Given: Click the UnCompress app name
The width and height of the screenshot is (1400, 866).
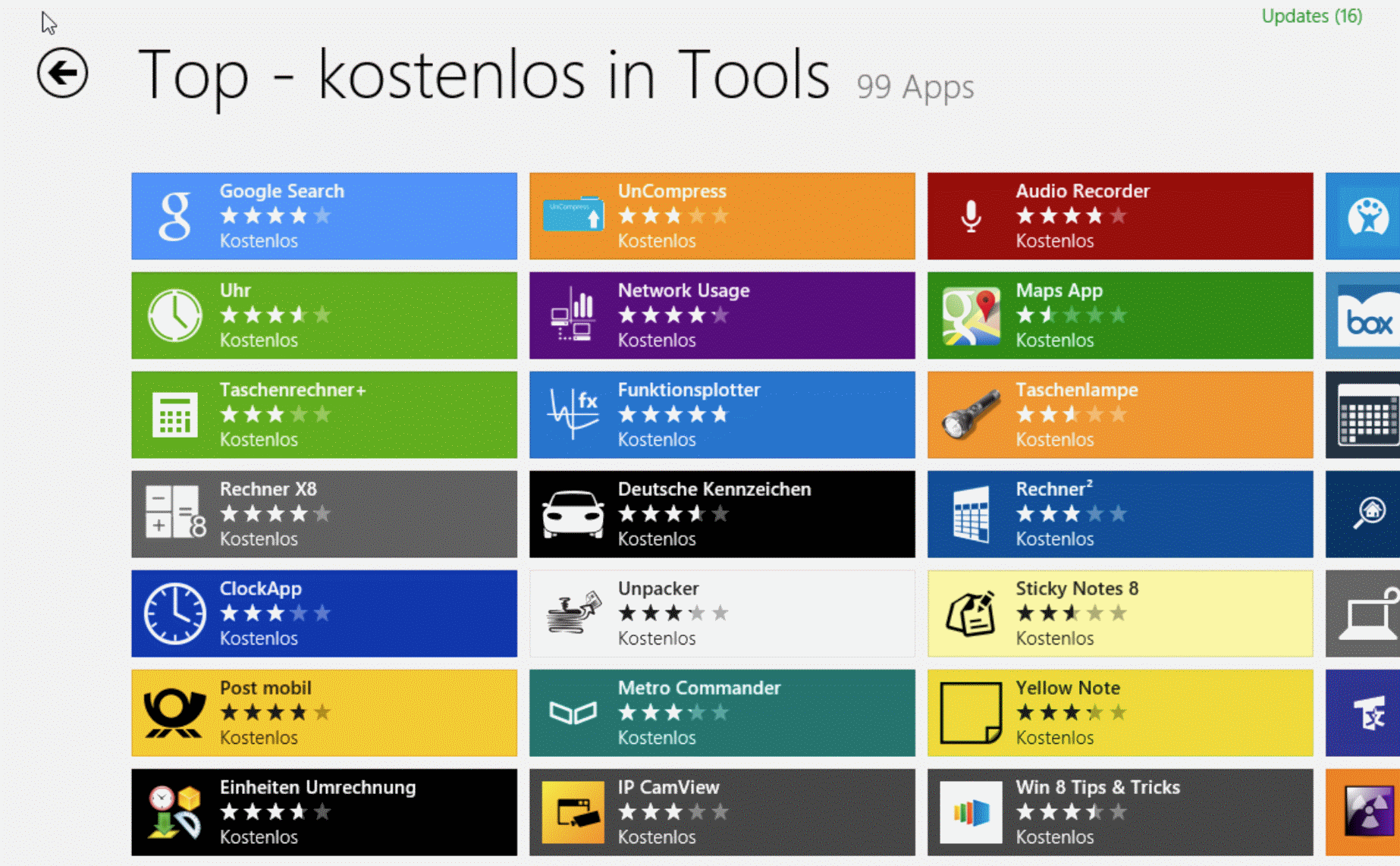Looking at the screenshot, I should click(671, 191).
